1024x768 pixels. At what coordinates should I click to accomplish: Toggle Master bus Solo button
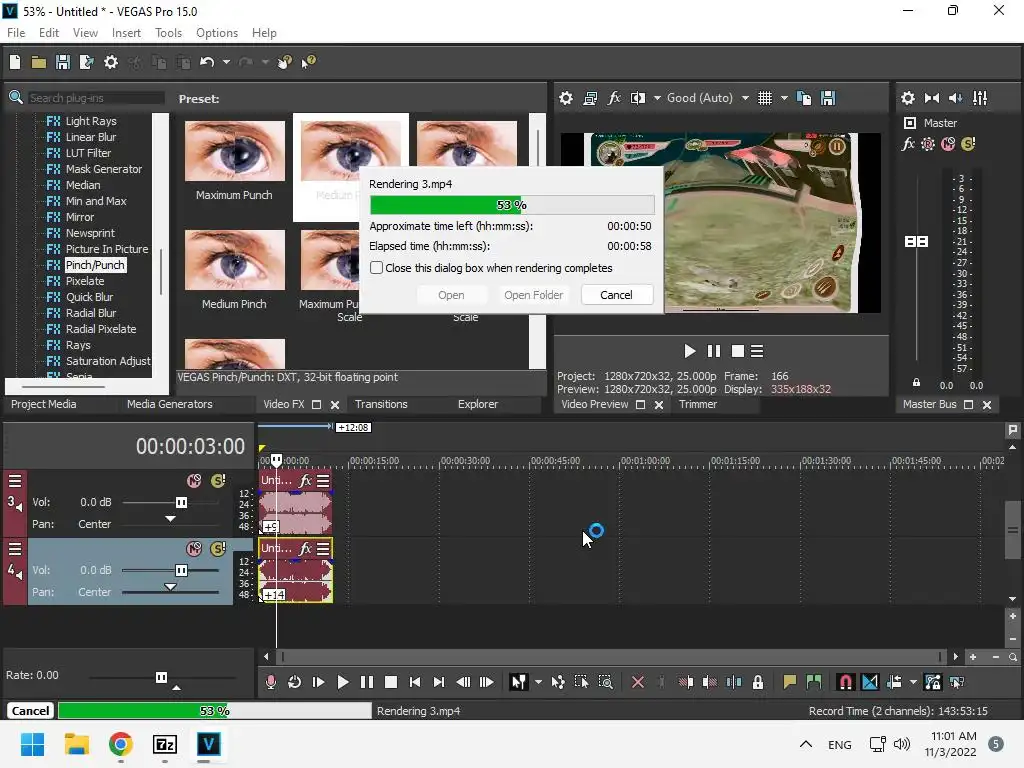tap(968, 144)
